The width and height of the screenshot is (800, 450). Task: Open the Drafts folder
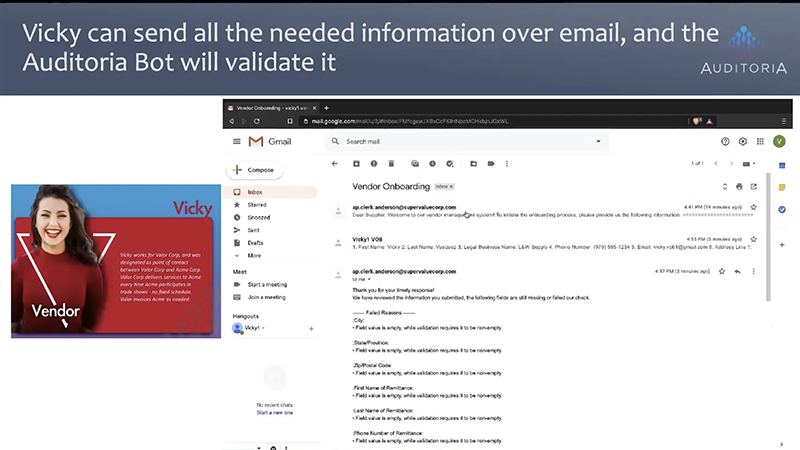[x=255, y=243]
